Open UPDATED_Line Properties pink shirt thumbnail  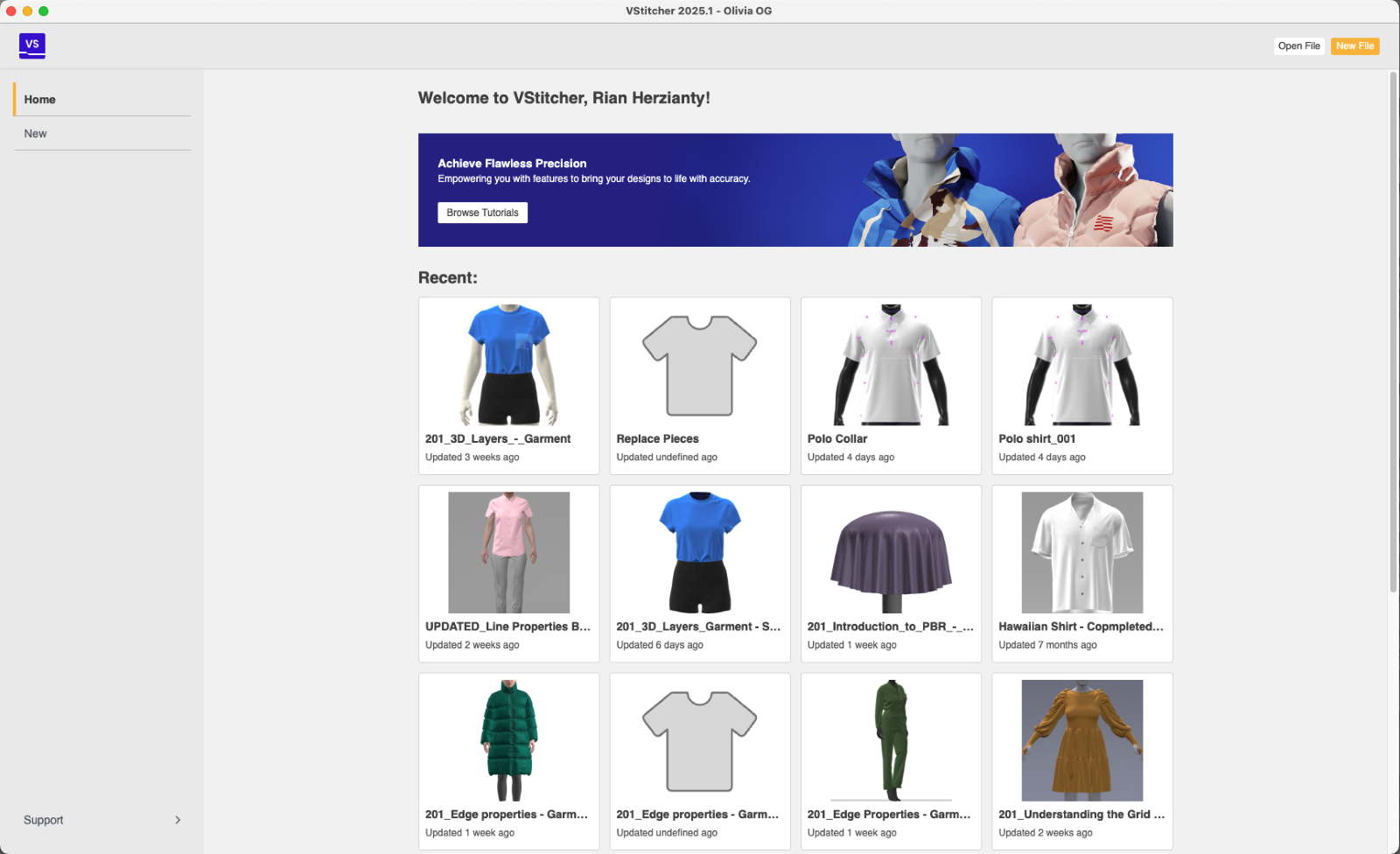509,552
